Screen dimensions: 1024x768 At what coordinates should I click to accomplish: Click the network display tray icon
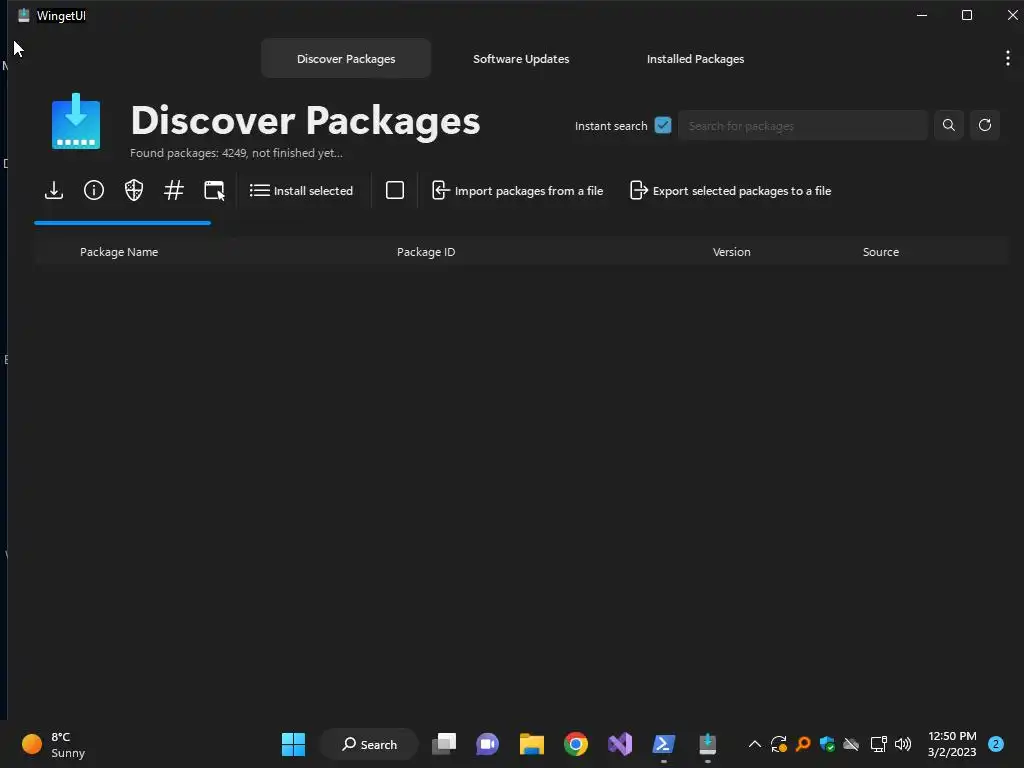click(x=878, y=744)
